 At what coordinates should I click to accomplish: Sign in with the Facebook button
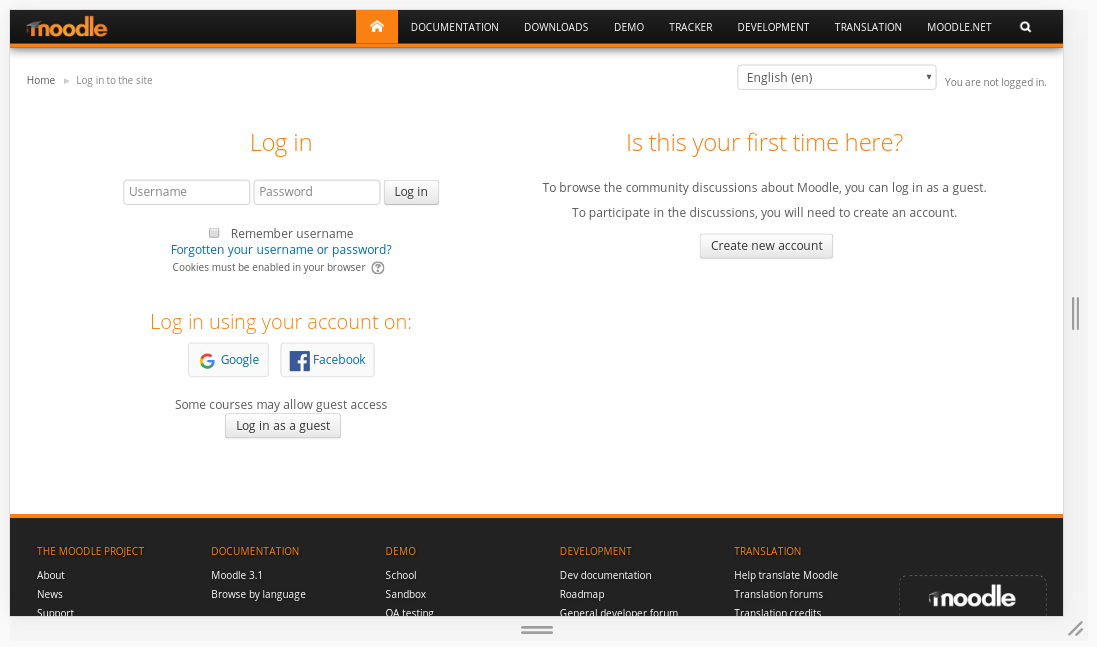(x=327, y=360)
